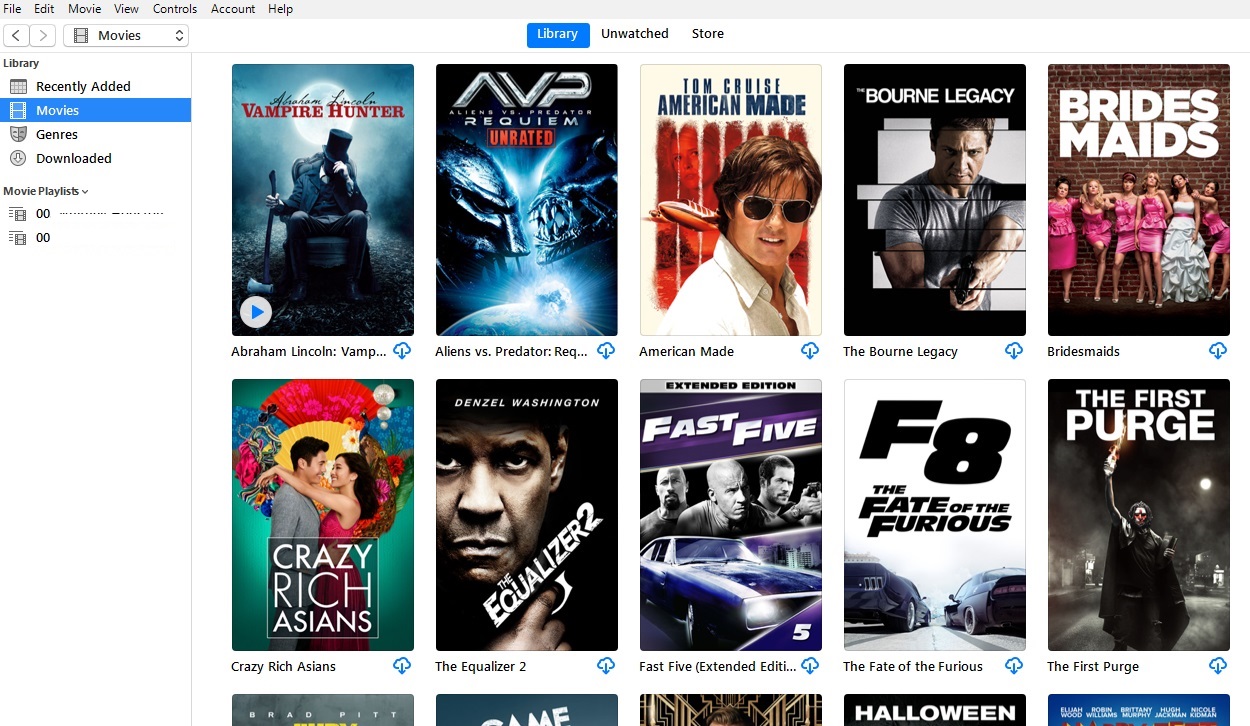Download The Equalizer 2 from cloud
The height and width of the screenshot is (726, 1250).
coord(606,666)
